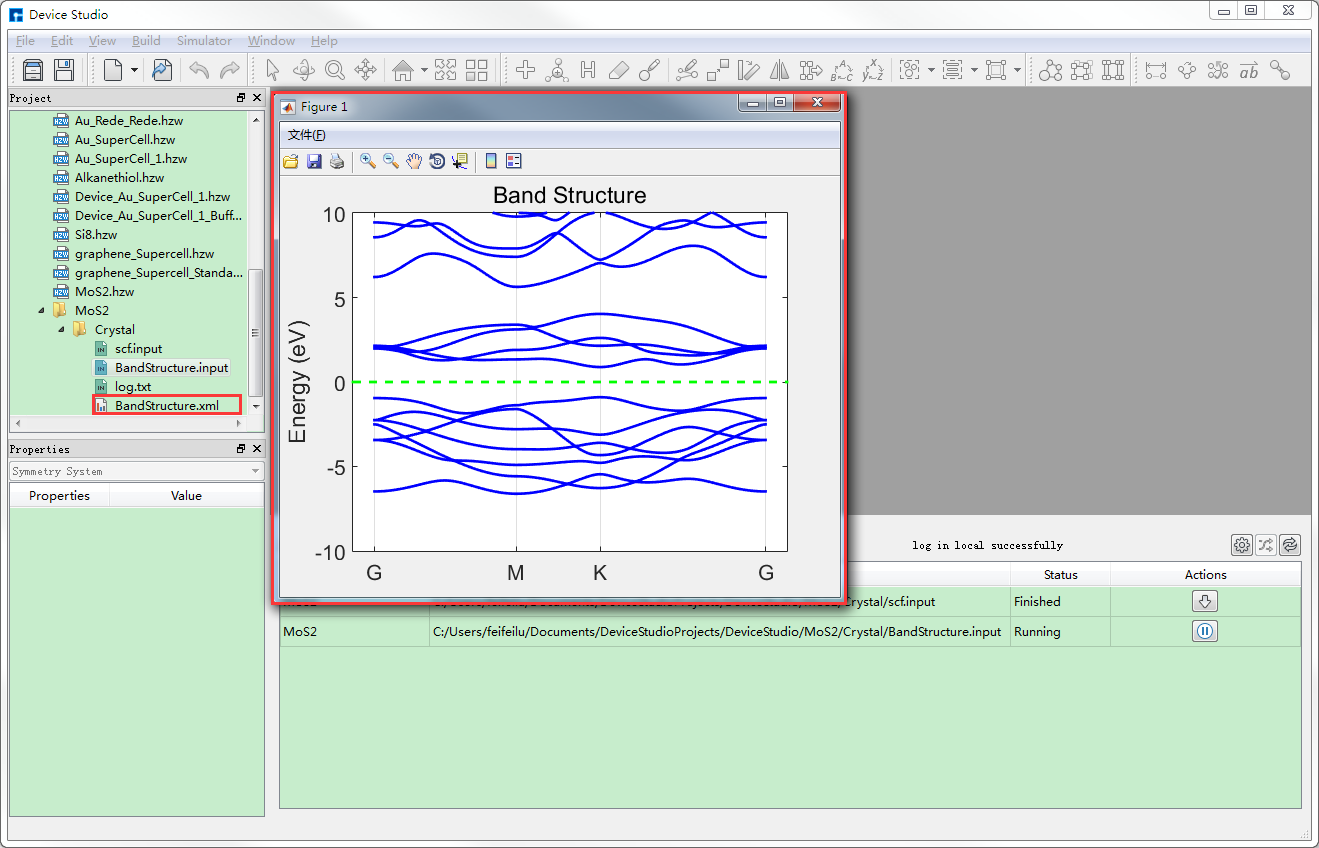Select the rotate view tool

pyautogui.click(x=303, y=70)
